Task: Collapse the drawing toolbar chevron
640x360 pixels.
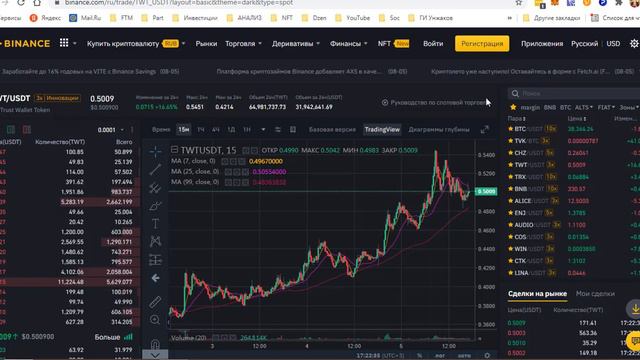Action: coord(155,356)
